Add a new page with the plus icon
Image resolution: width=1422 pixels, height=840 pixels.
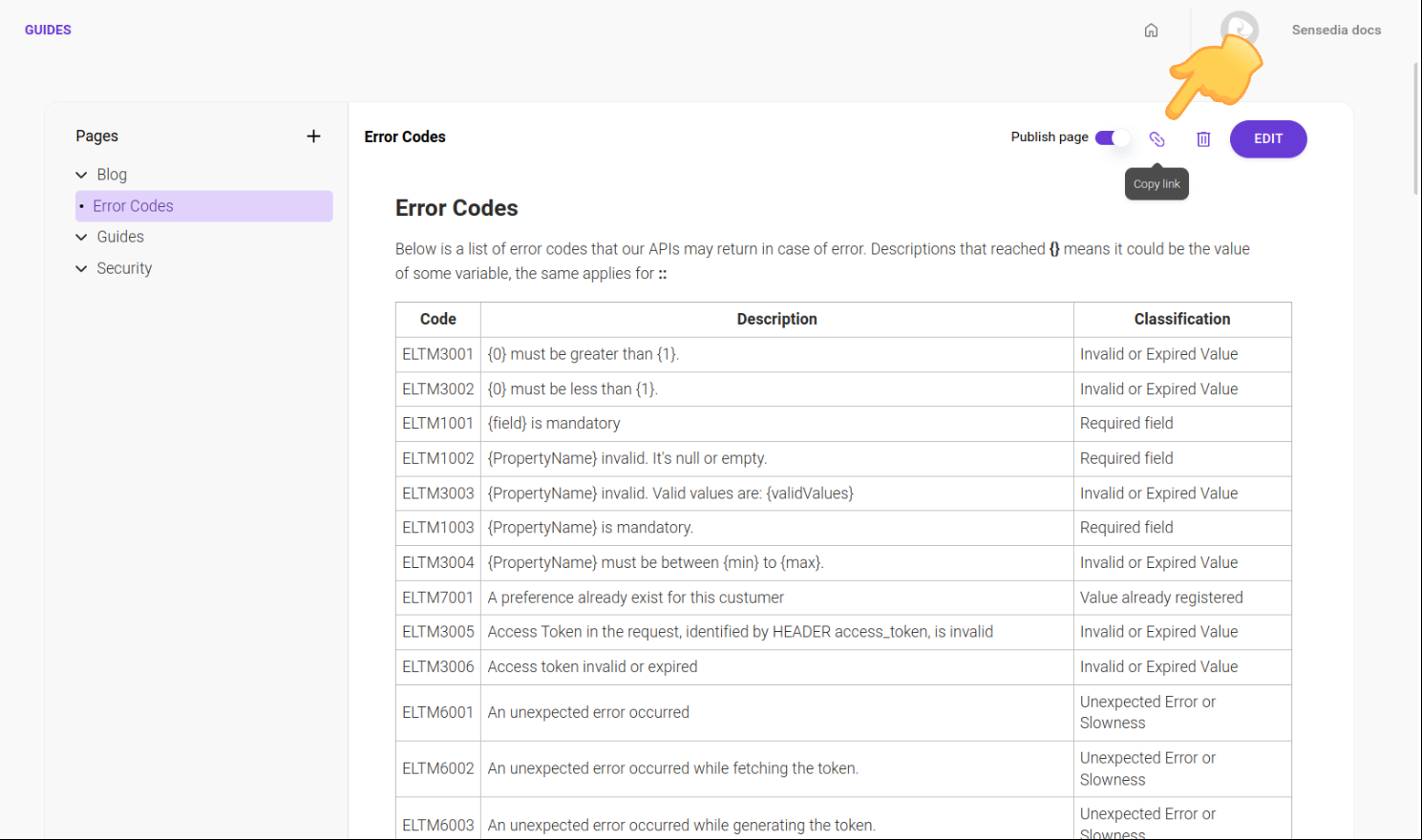[x=313, y=136]
